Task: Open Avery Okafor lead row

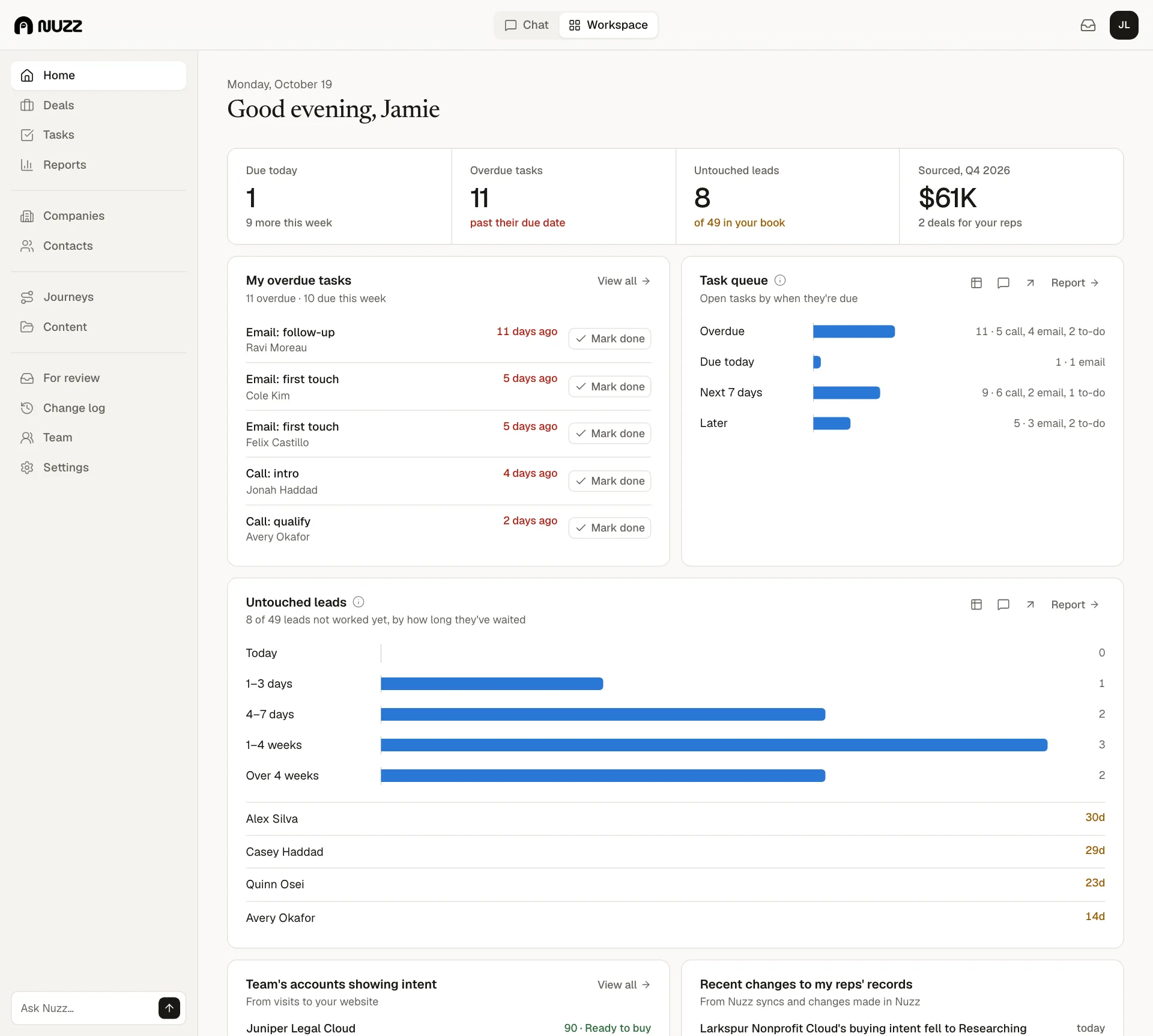Action: [x=675, y=918]
